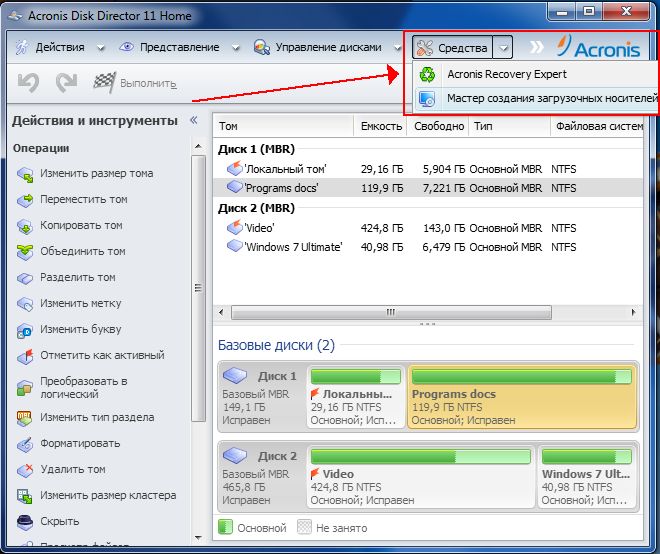660x554 pixels.
Task: Select the Video partition block on Диск 2
Action: [420, 477]
